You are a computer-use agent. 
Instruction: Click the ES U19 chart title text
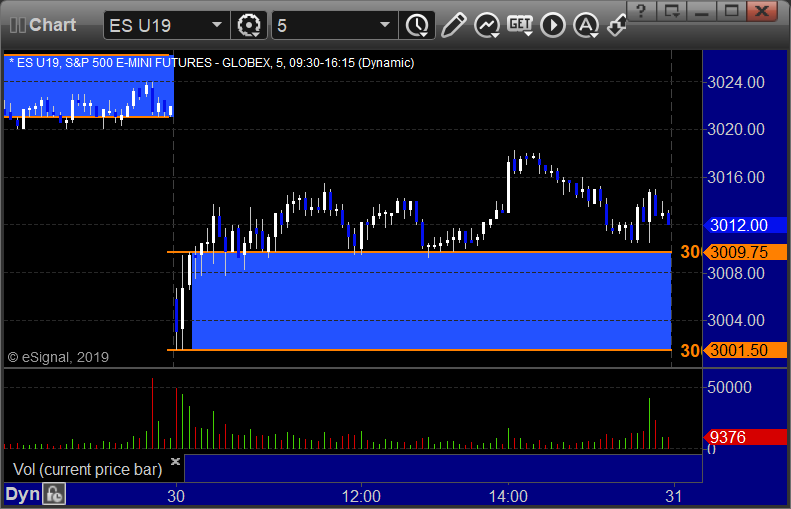[212, 63]
